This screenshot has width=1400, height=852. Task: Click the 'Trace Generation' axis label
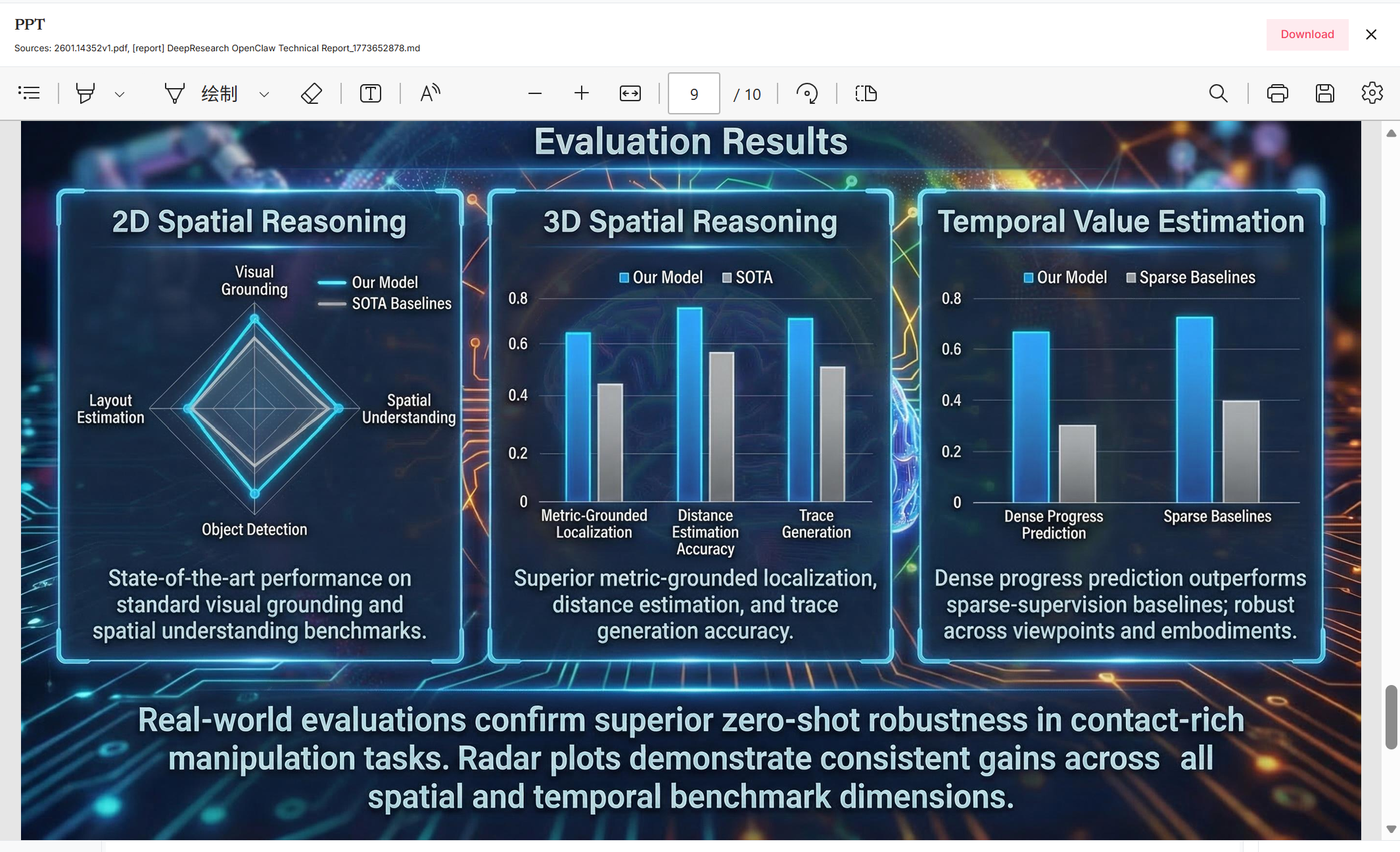click(x=816, y=524)
